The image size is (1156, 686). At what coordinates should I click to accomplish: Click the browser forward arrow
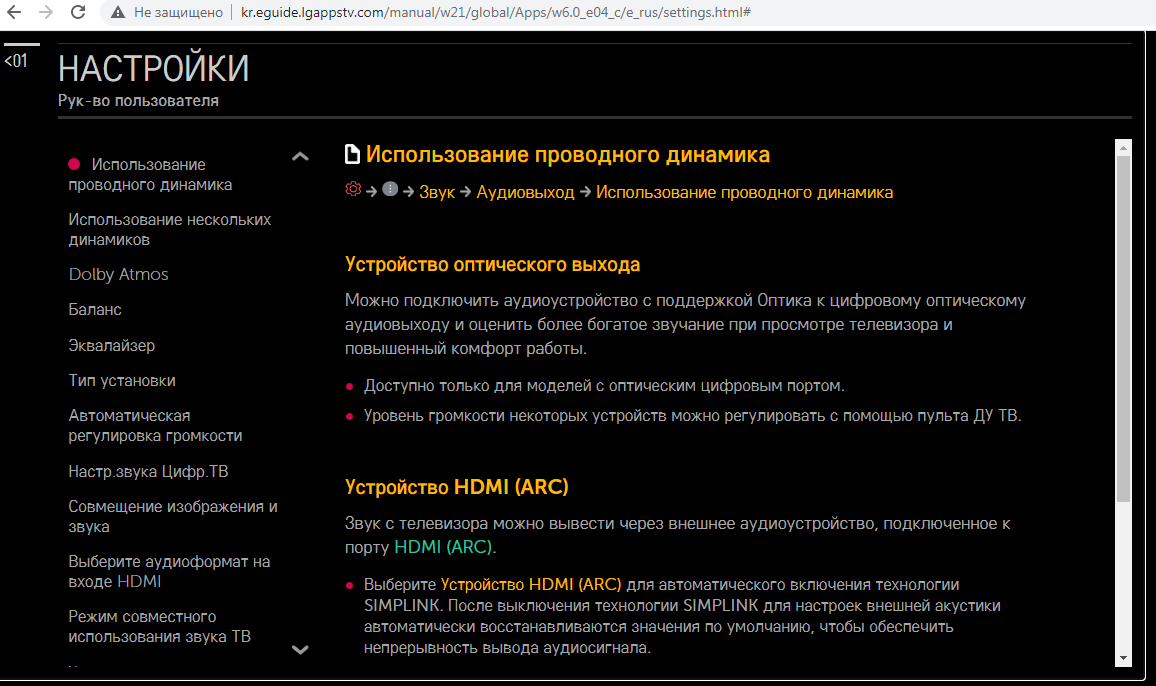click(x=46, y=13)
